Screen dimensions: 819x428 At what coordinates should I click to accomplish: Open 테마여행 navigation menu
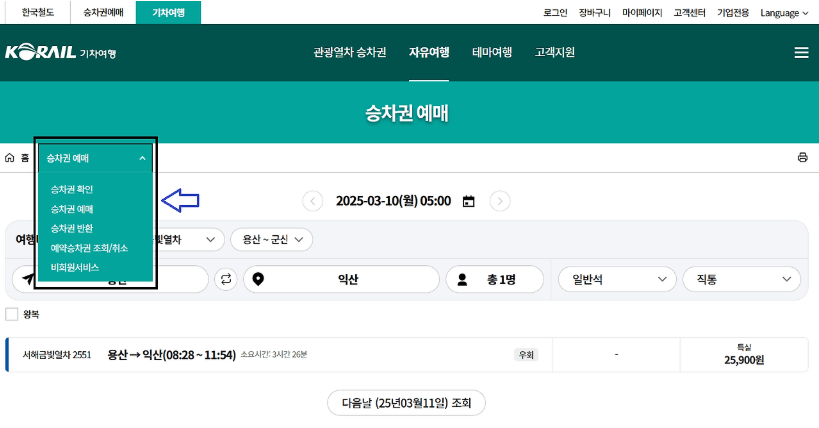coord(492,52)
